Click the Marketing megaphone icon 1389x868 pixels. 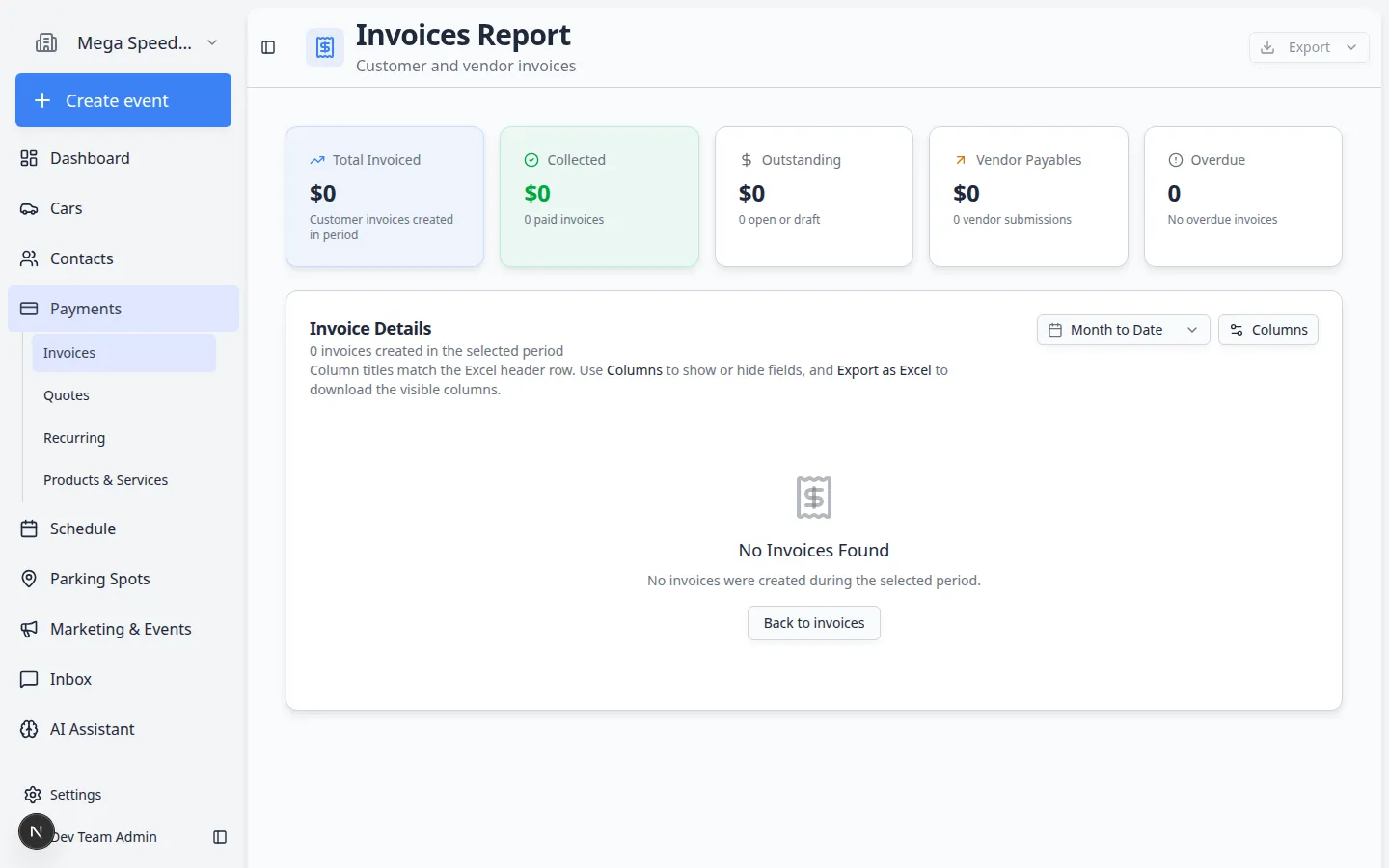(x=29, y=629)
